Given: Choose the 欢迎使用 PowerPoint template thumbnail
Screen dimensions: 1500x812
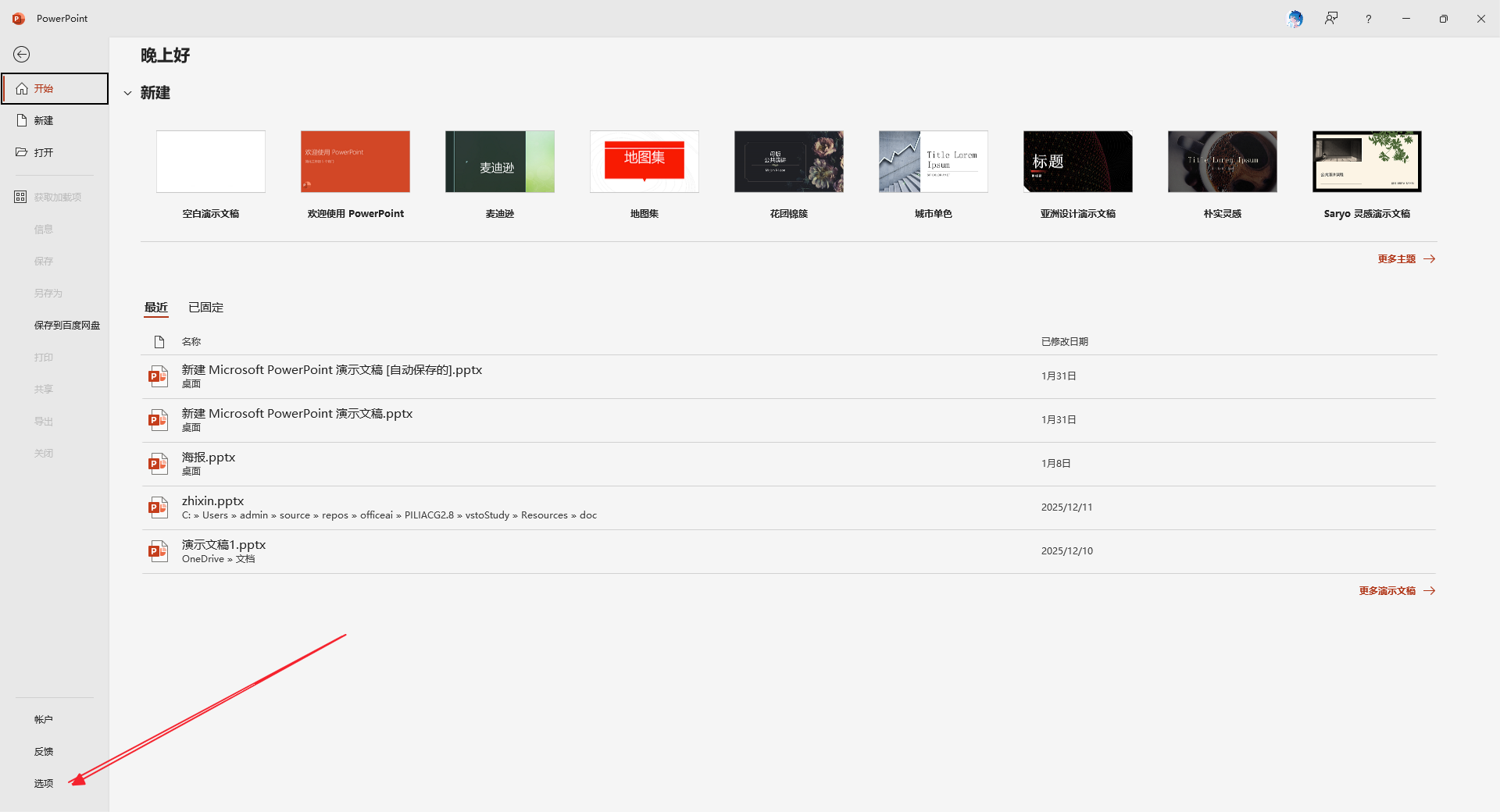Looking at the screenshot, I should click(355, 162).
